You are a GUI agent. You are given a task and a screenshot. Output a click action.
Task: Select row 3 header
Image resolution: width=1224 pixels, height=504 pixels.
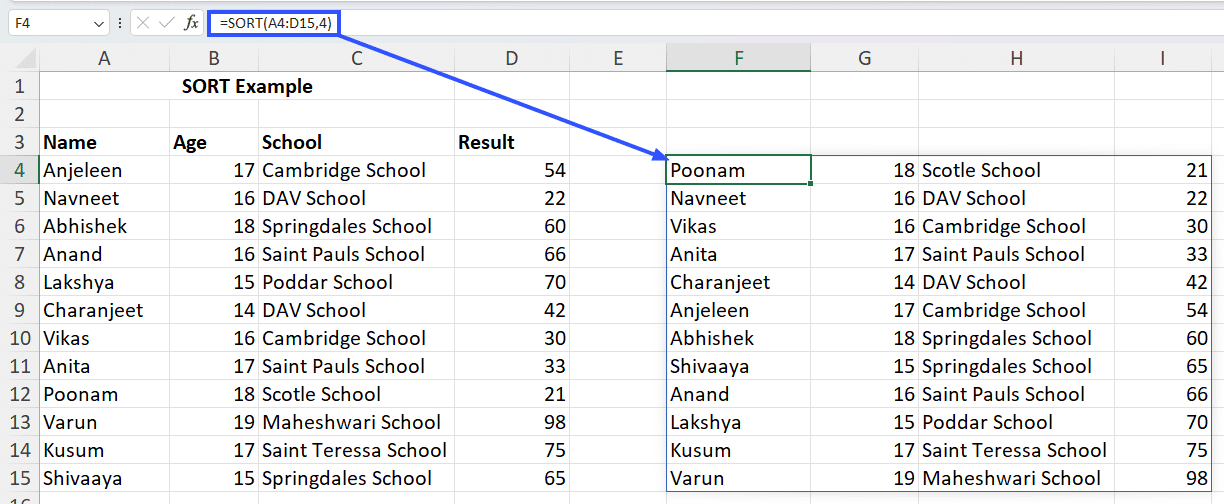point(20,142)
